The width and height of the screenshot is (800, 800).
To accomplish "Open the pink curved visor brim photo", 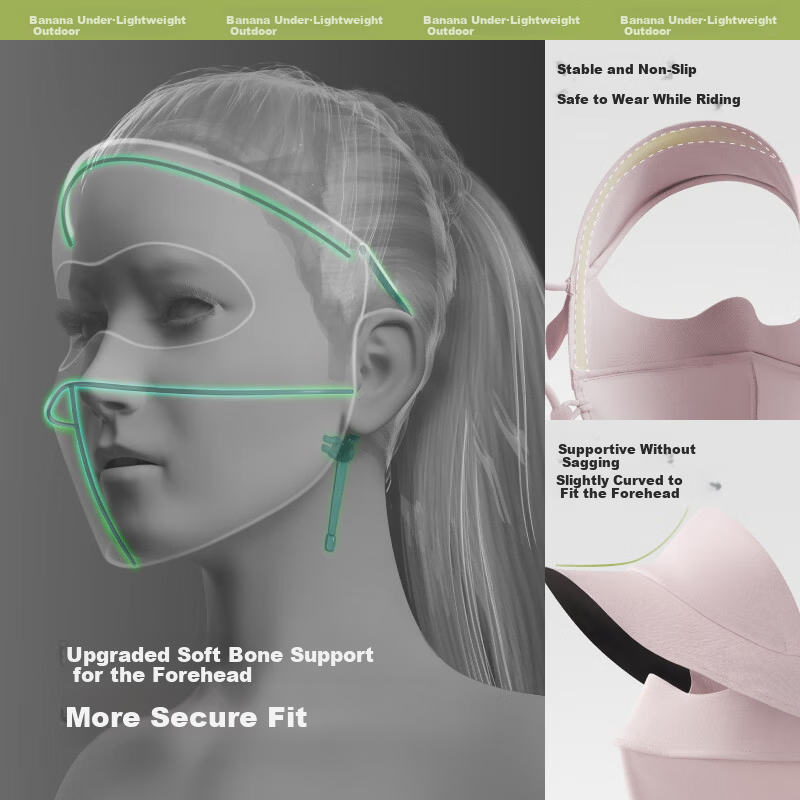I will [672, 651].
